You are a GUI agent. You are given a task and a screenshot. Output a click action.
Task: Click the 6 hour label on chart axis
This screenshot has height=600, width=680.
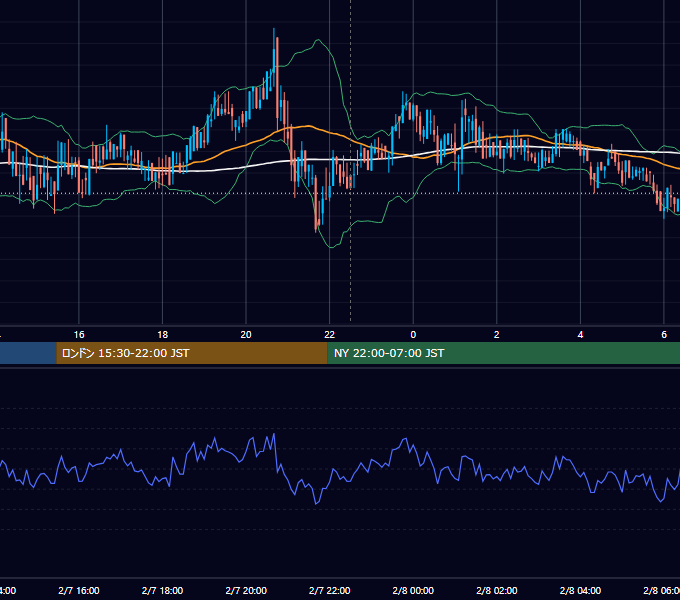[x=664, y=335]
